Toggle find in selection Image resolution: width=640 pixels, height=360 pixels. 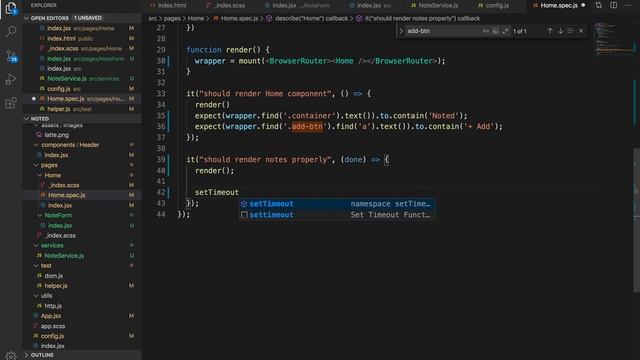point(570,31)
